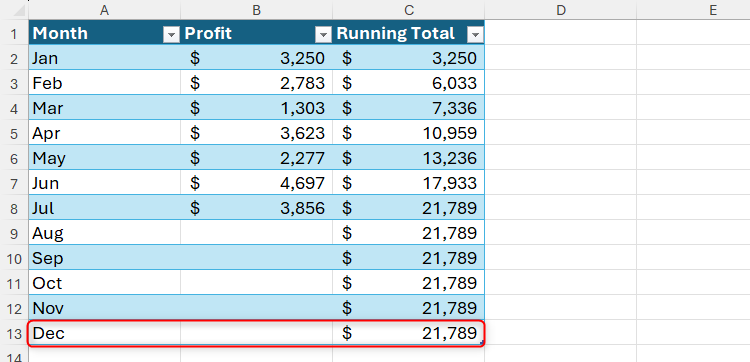
Task: Select the Jan cell
Action: (104, 58)
